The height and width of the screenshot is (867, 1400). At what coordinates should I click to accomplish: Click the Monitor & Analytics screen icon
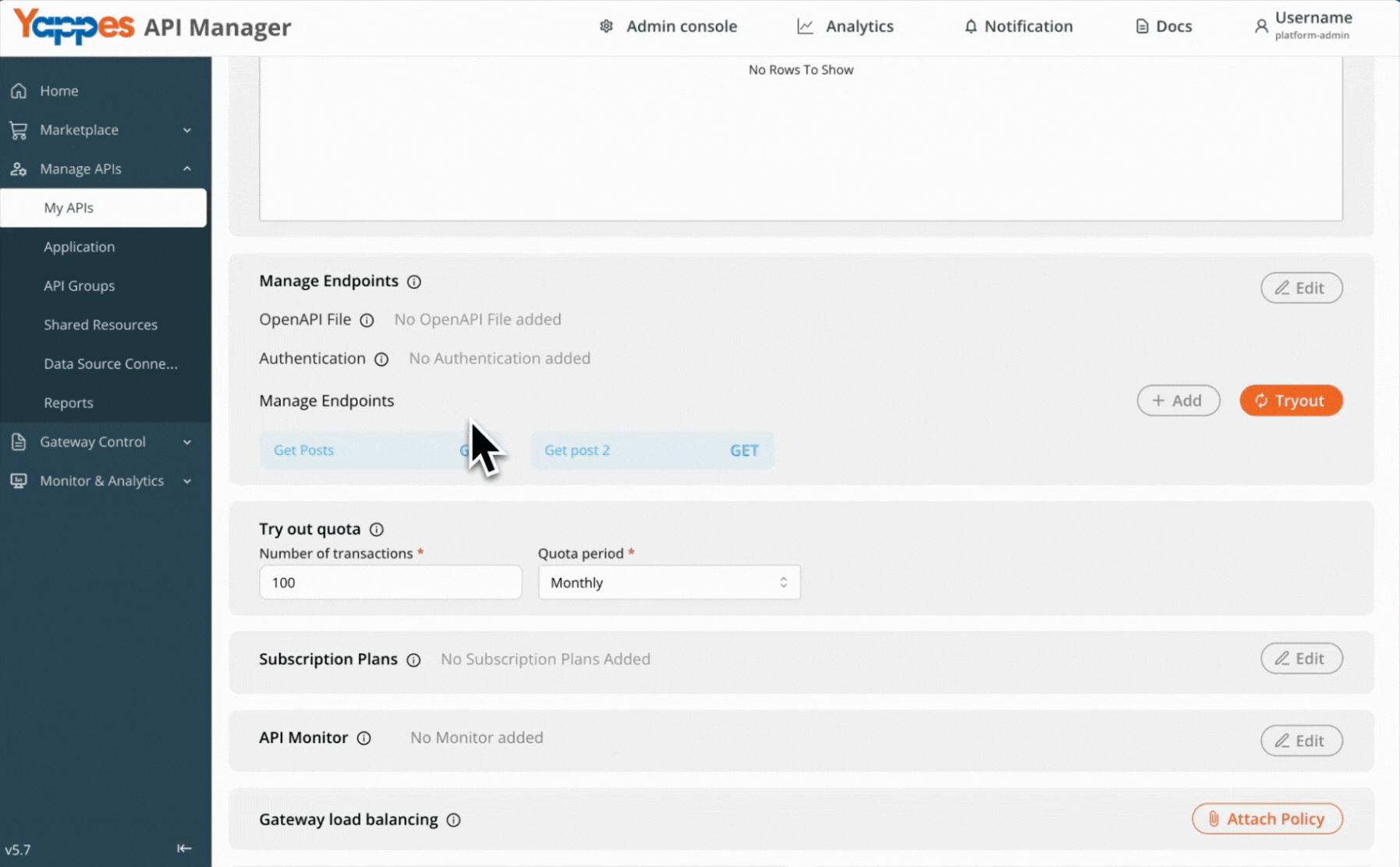pyautogui.click(x=19, y=481)
